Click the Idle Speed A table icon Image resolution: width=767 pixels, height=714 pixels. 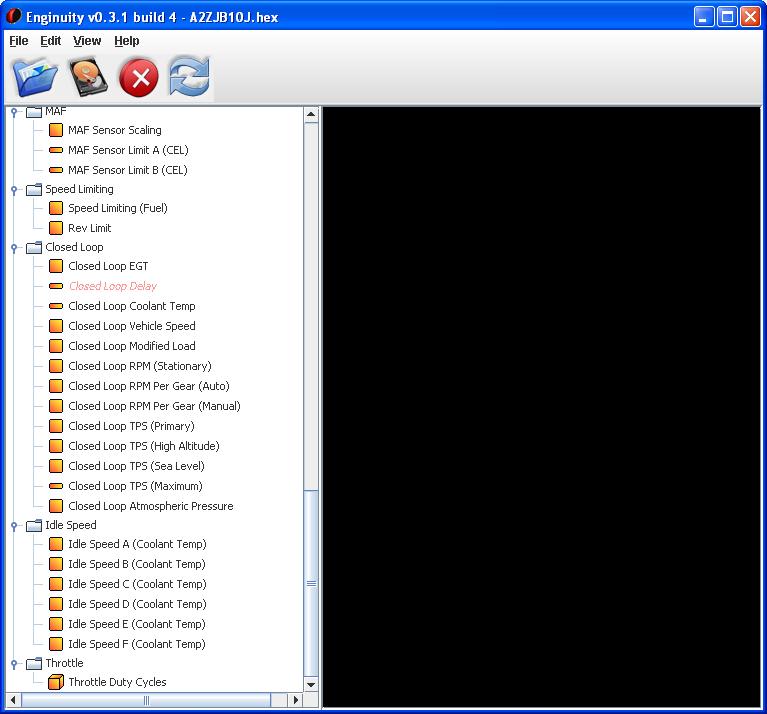coord(56,544)
